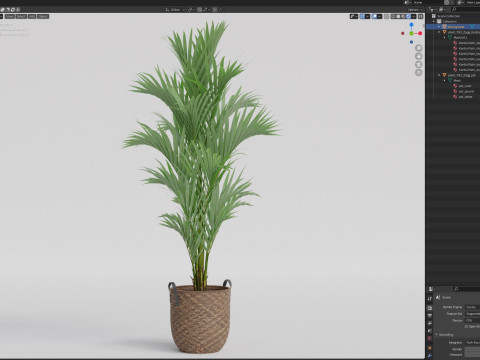Viewport: 480px width, 360px height.
Task: Open the Object menu in the viewport header
Action: tap(43, 16)
